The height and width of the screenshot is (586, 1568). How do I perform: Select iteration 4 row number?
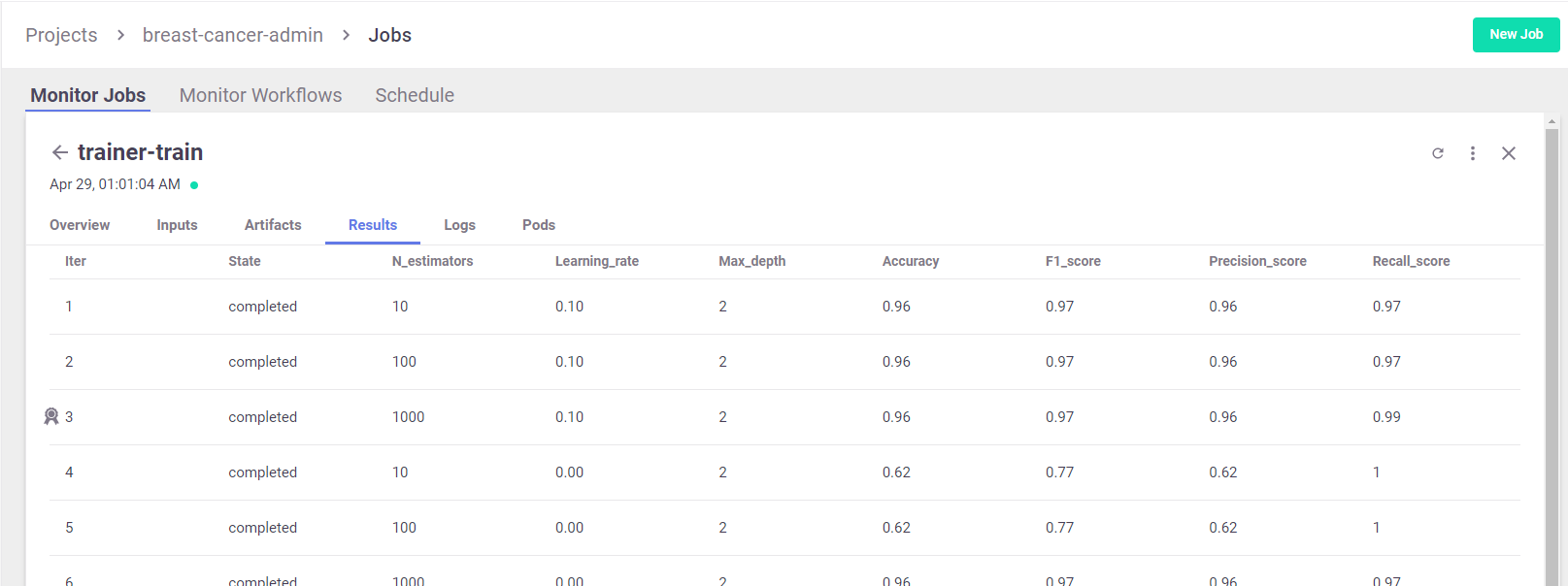69,472
